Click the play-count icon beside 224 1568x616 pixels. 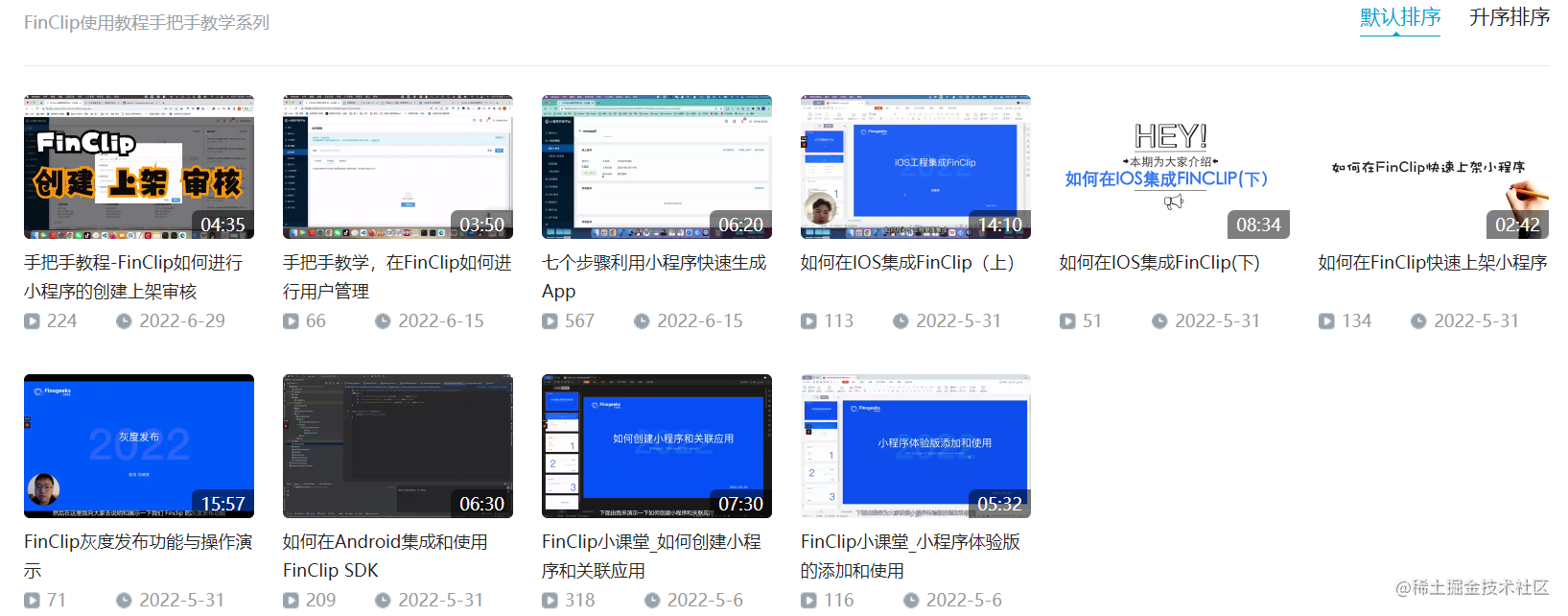coord(32,321)
